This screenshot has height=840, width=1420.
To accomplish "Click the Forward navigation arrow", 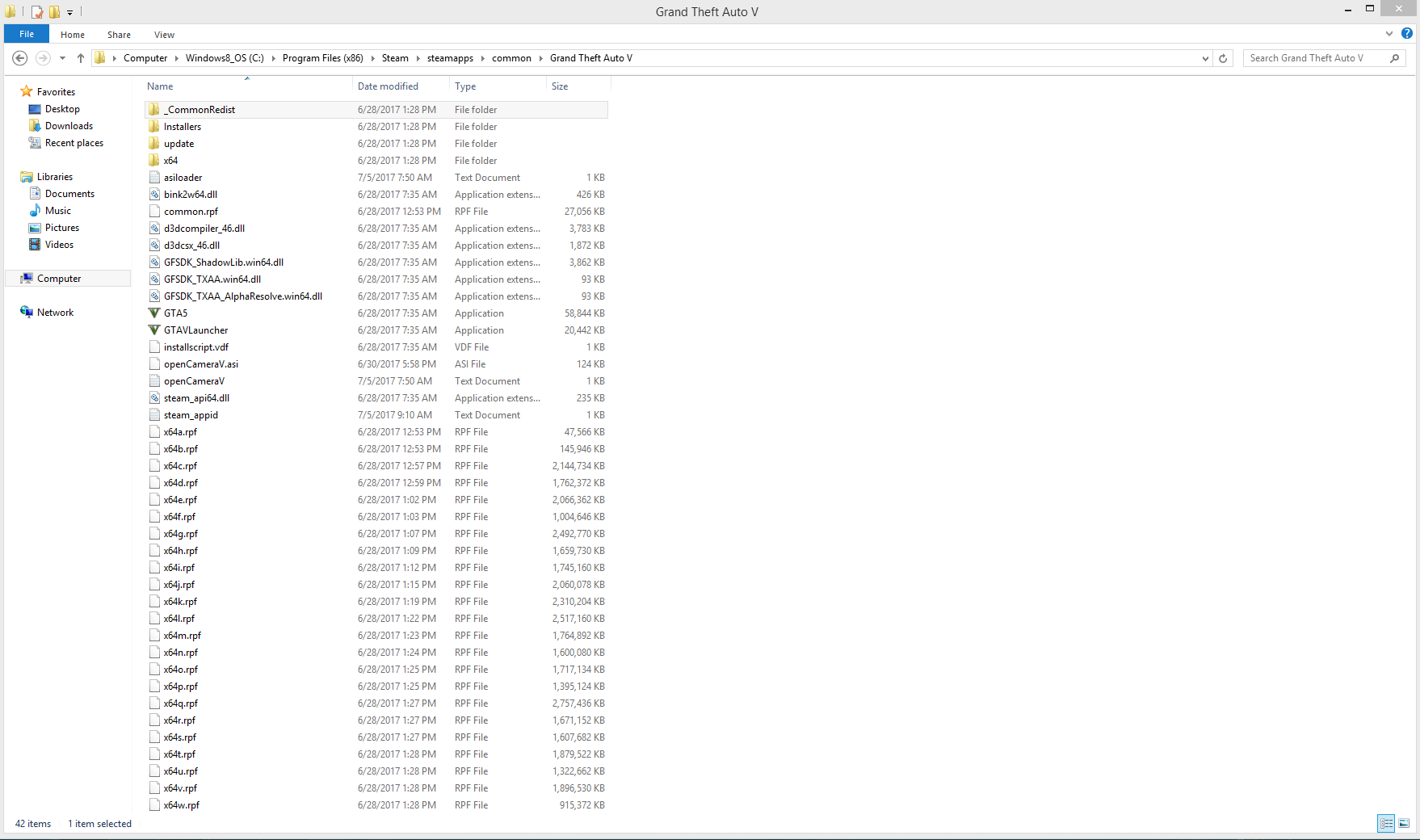I will [x=44, y=58].
